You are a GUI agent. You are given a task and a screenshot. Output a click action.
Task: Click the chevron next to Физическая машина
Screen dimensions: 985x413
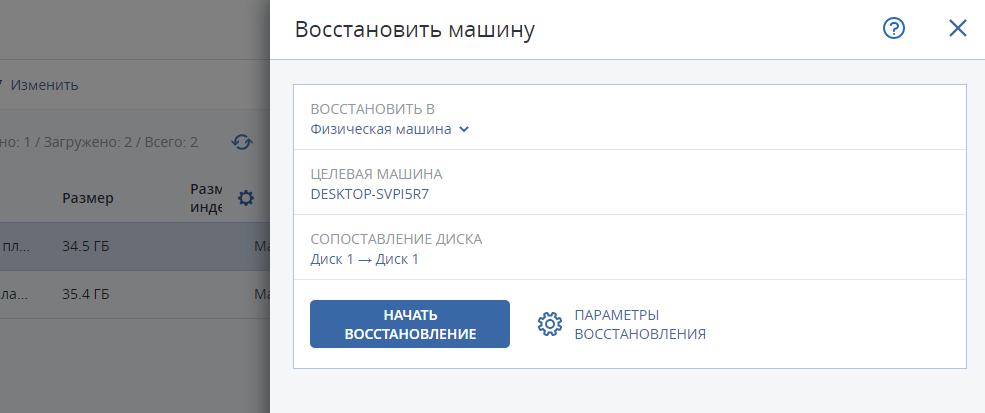(x=464, y=129)
